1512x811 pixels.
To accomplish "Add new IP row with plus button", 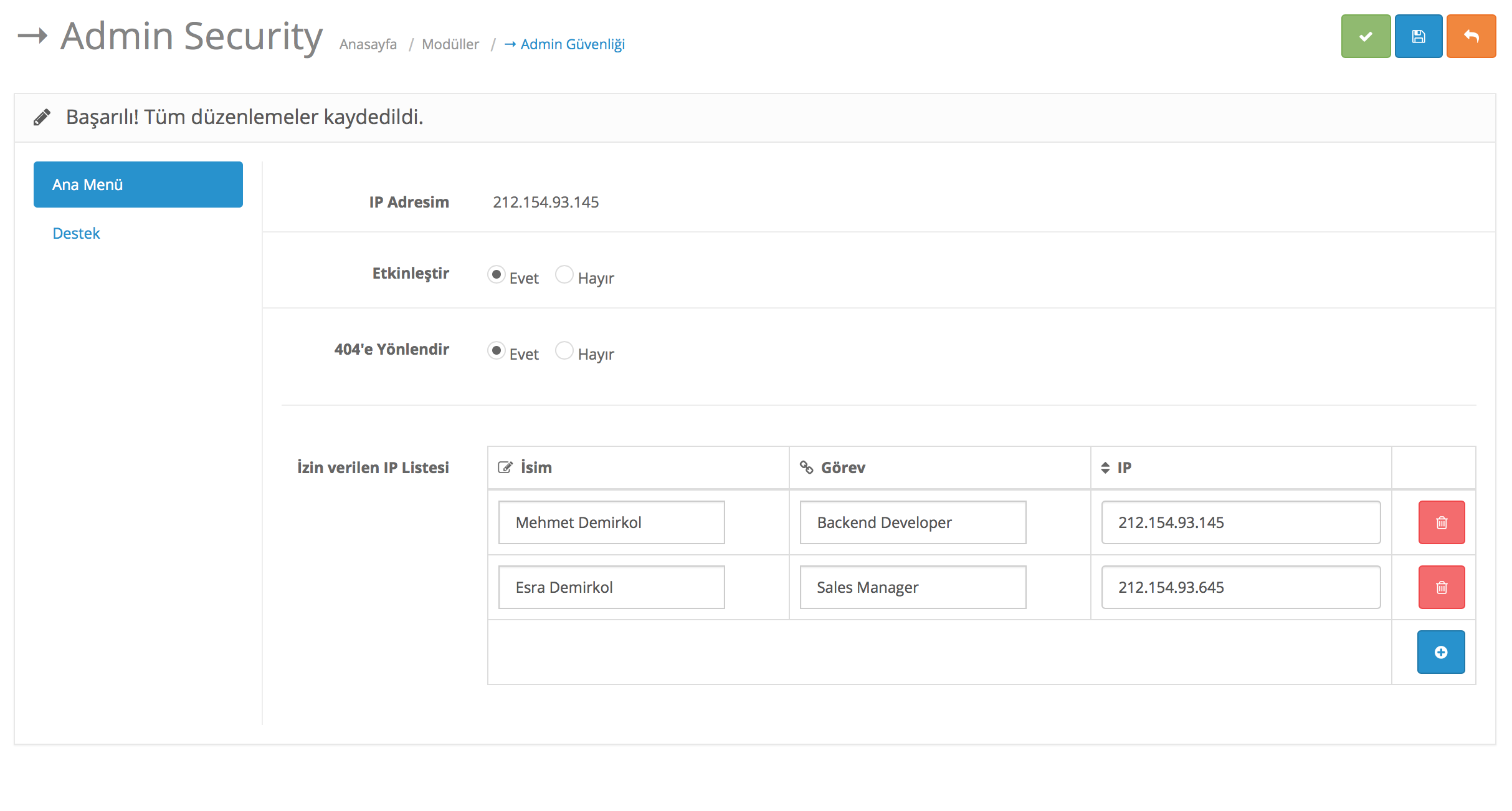I will pos(1440,652).
